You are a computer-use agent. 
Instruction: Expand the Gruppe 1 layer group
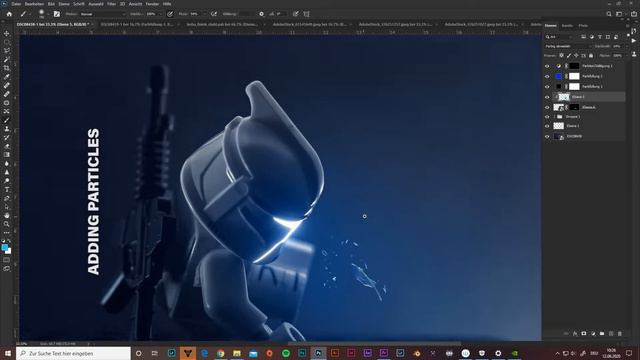coord(555,117)
